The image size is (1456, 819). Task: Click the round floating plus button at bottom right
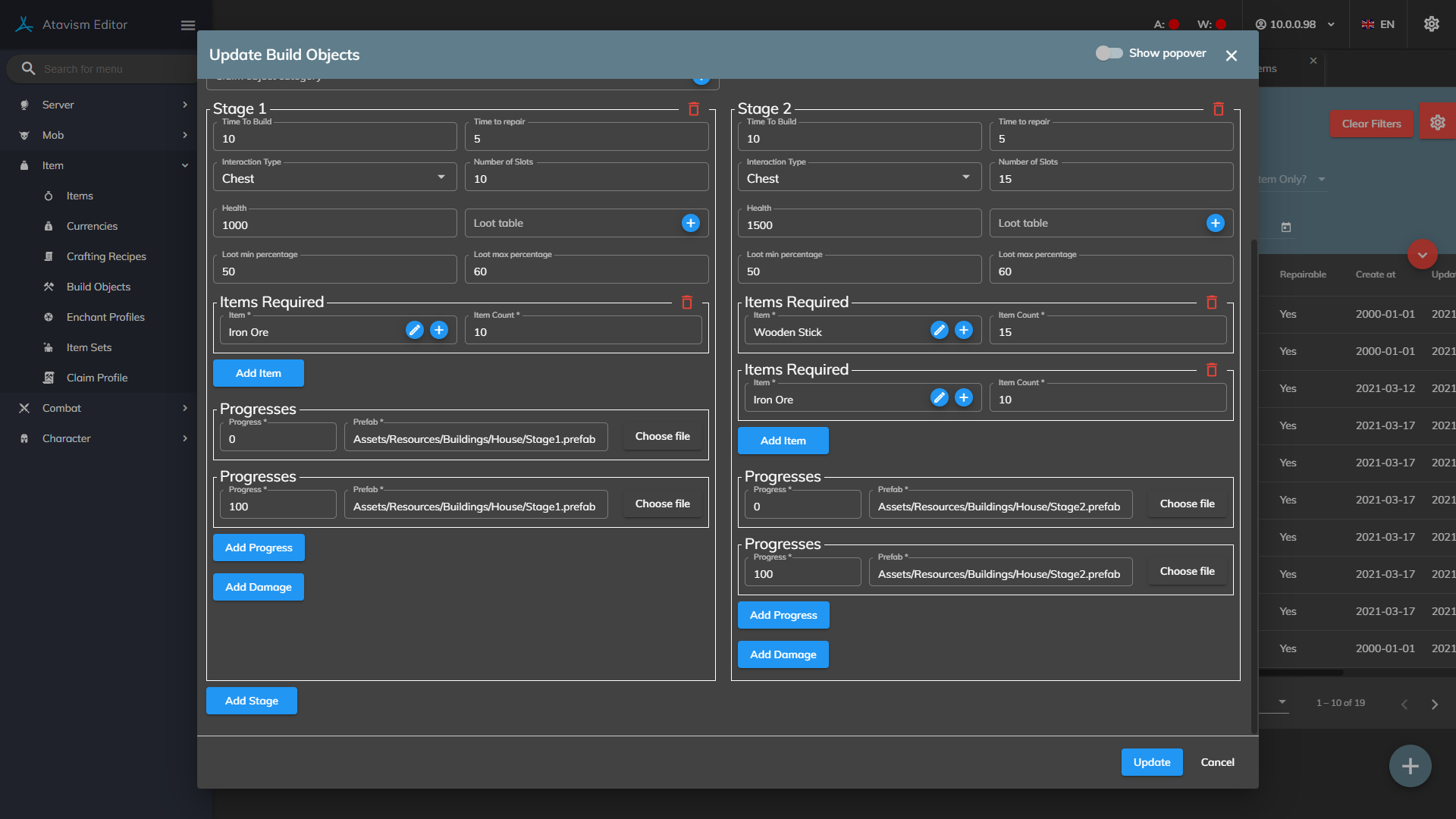[x=1410, y=766]
